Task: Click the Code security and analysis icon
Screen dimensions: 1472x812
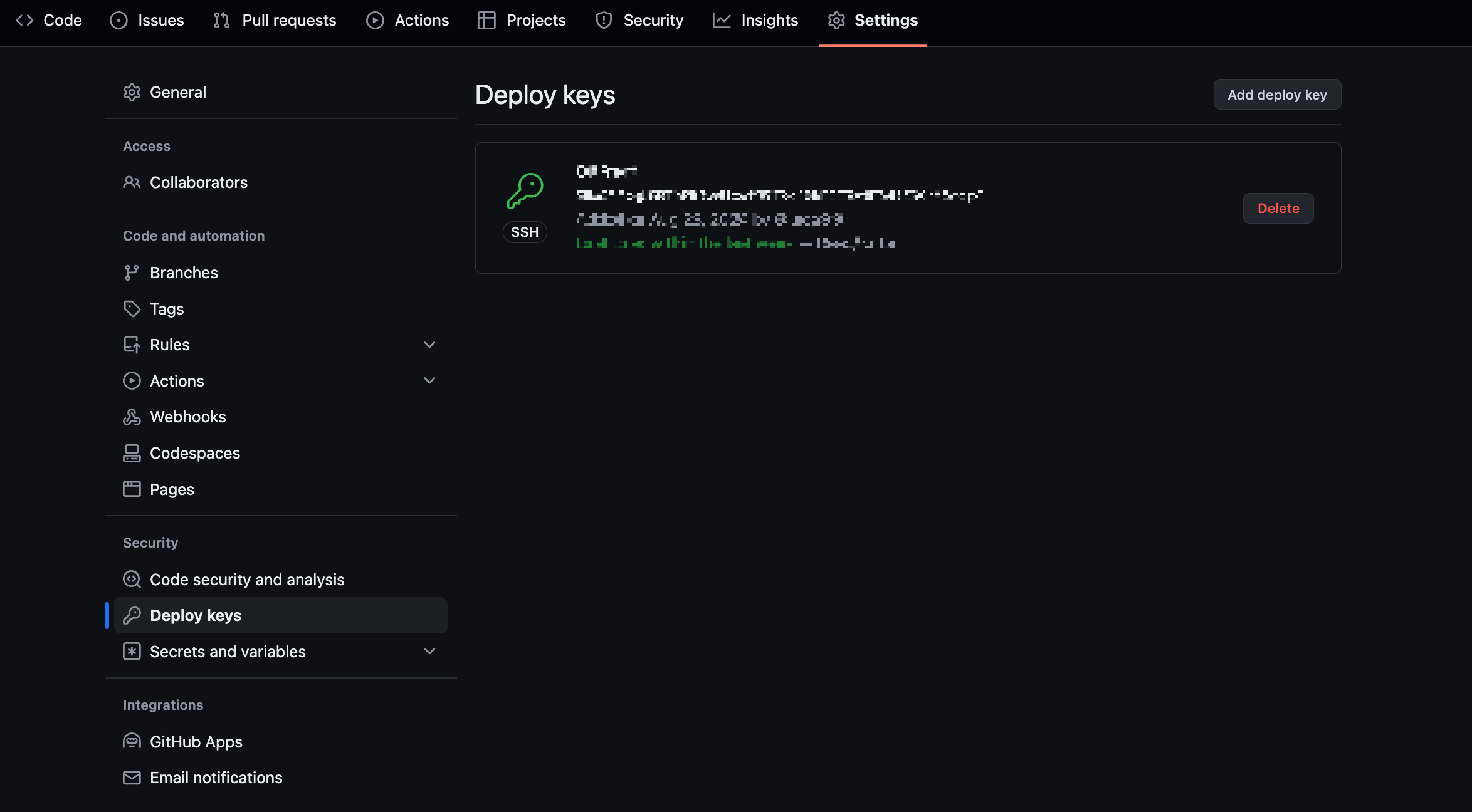Action: [132, 580]
